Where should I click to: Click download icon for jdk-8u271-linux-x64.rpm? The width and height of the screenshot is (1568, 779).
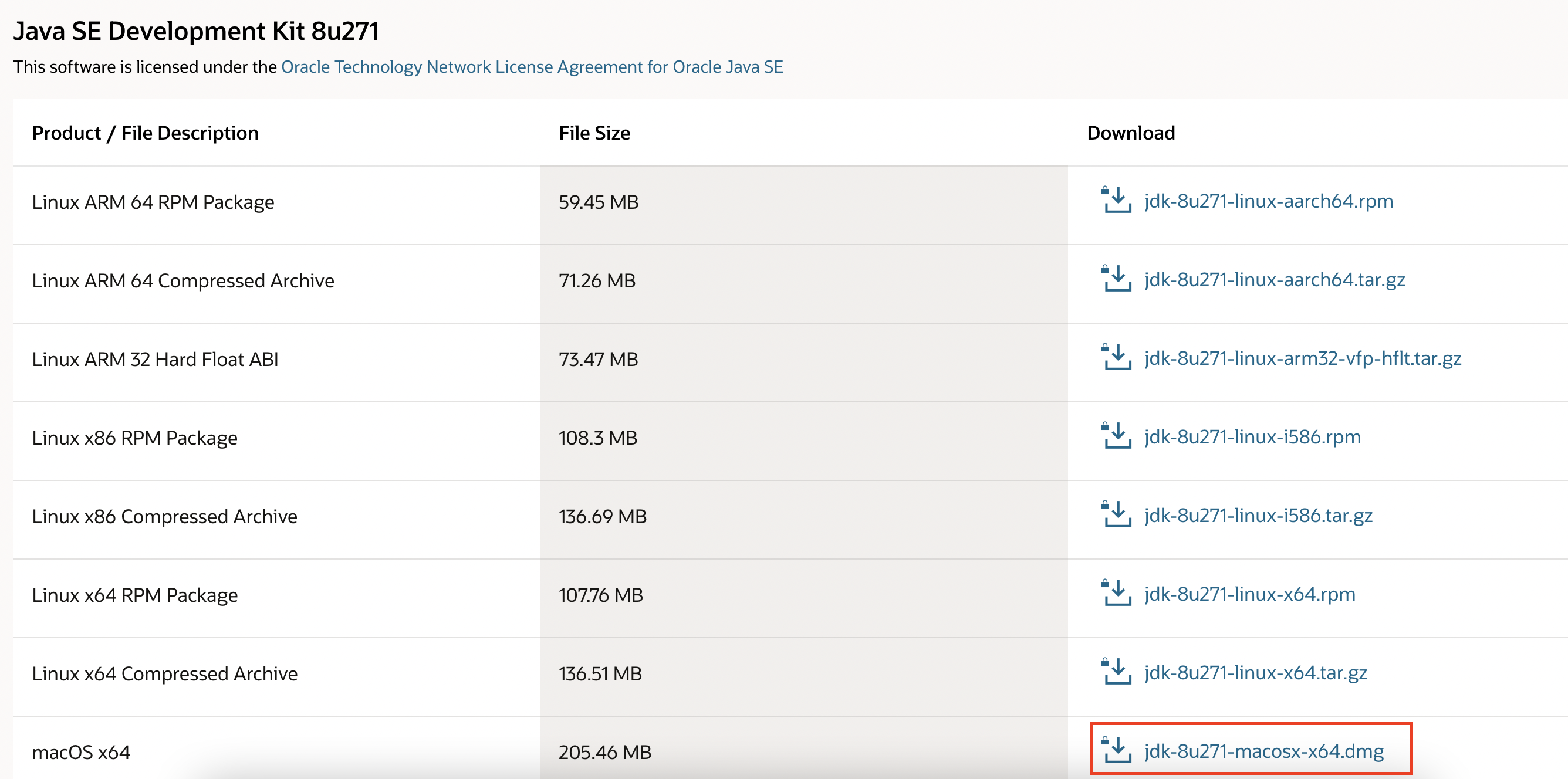(x=1116, y=593)
